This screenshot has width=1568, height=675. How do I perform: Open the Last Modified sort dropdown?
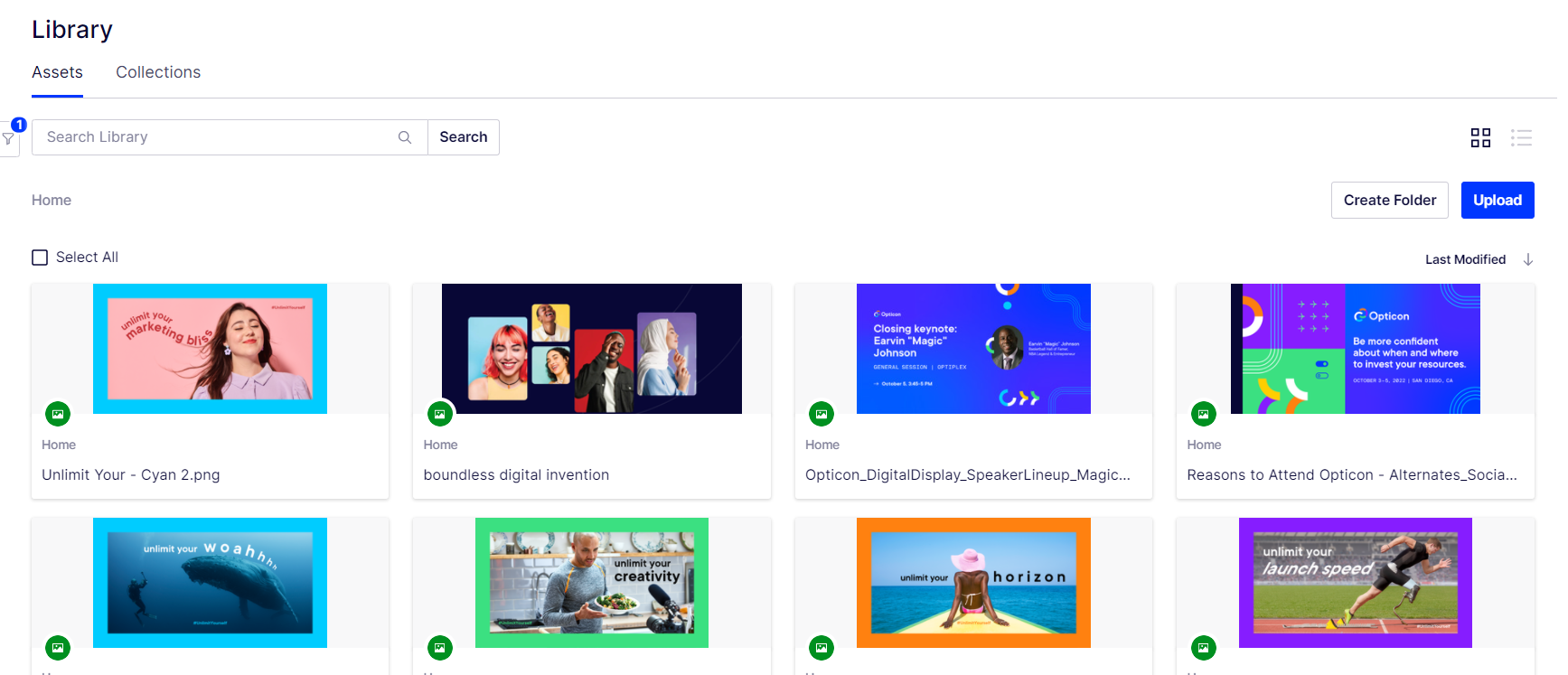pos(1465,259)
